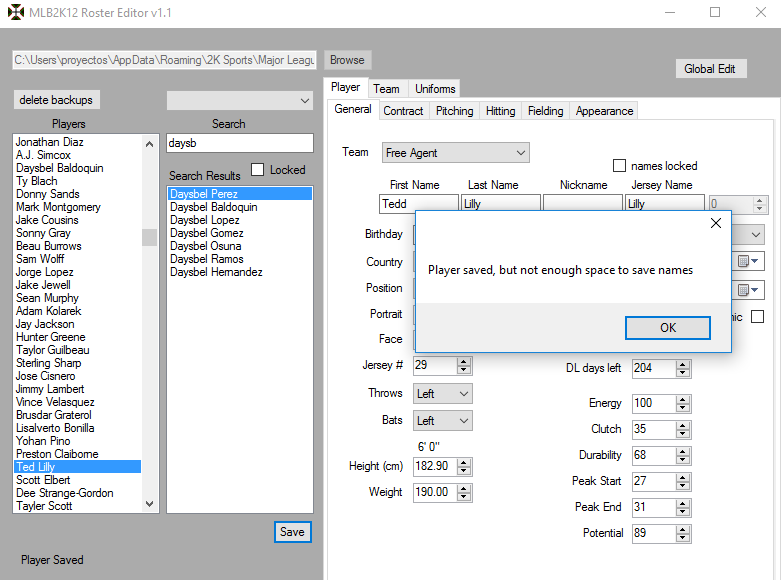Viewport: 781px width, 580px height.
Task: Expand the empty combo box above Search
Action: [x=240, y=100]
